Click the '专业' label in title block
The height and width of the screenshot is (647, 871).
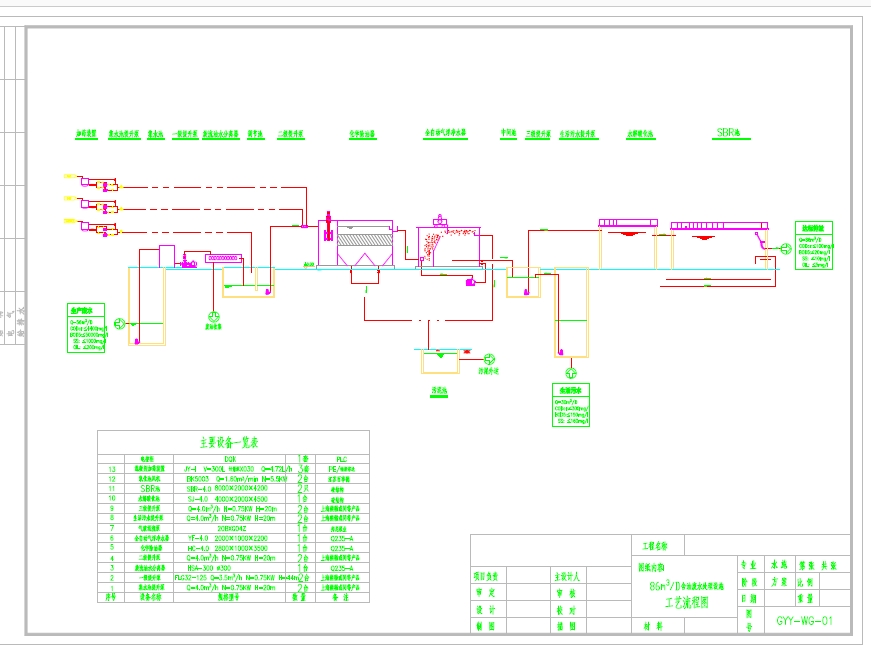click(x=749, y=565)
